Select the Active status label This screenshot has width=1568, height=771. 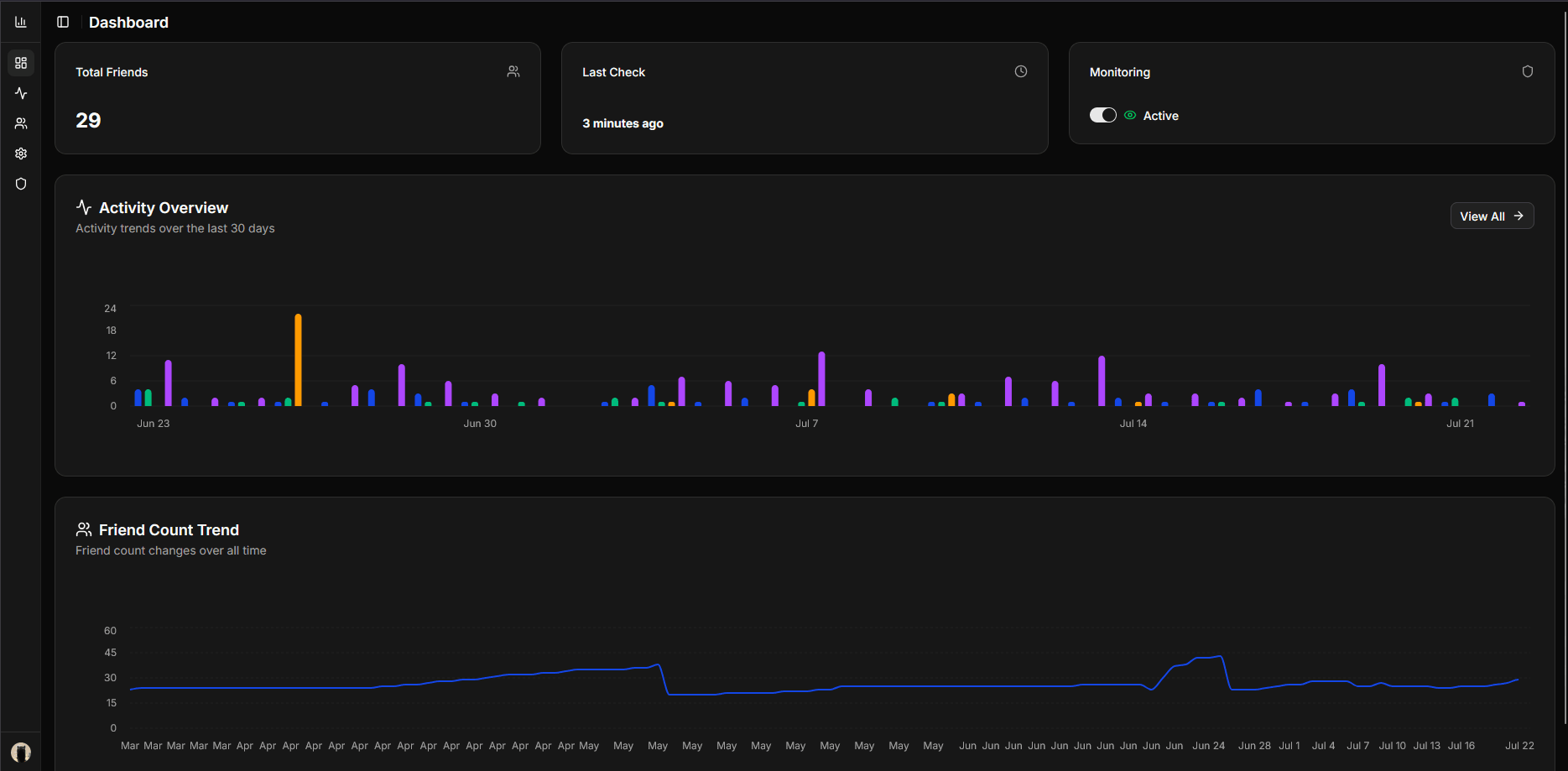tap(1161, 115)
